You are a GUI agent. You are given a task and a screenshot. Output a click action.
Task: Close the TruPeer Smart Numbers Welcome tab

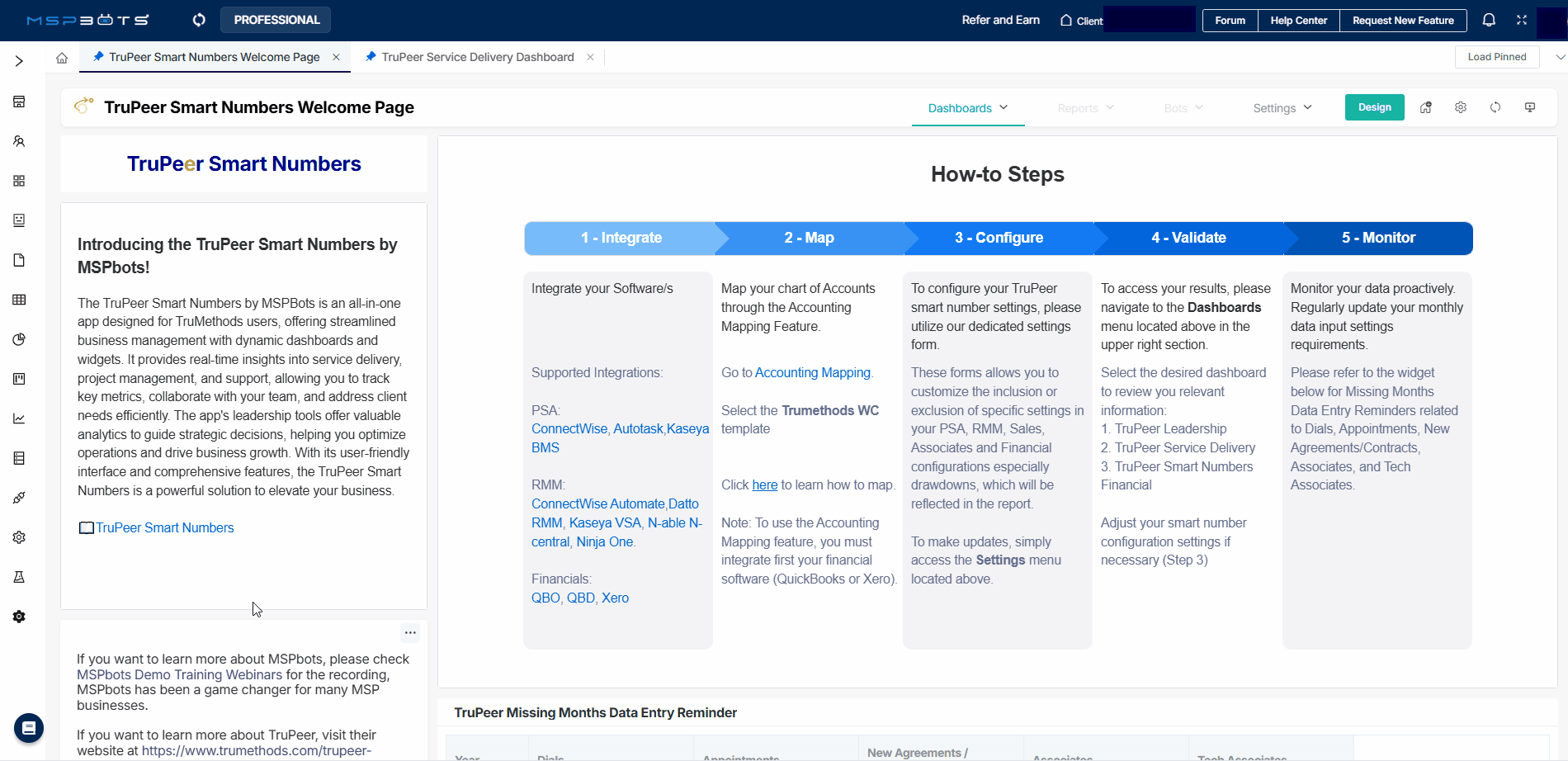point(336,57)
